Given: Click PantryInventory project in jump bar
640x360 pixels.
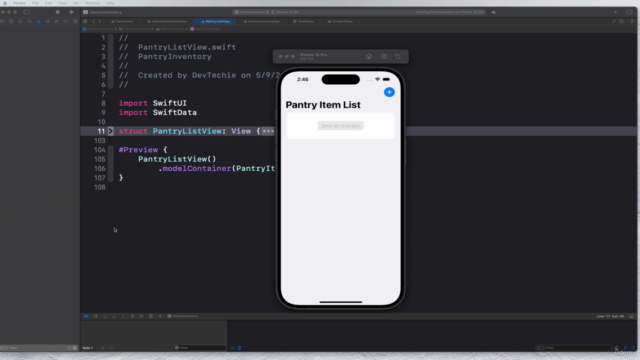Looking at the screenshot, I should coord(98,29).
